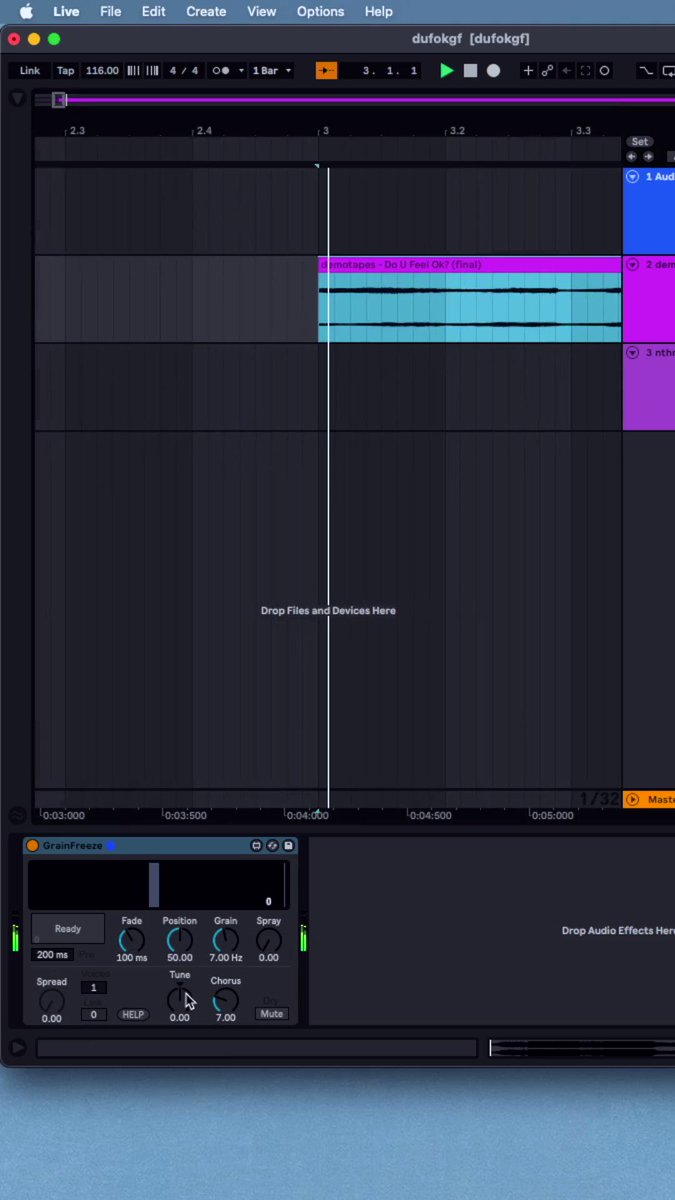Click the Capture MIDI bracket icon

pyautogui.click(x=586, y=71)
